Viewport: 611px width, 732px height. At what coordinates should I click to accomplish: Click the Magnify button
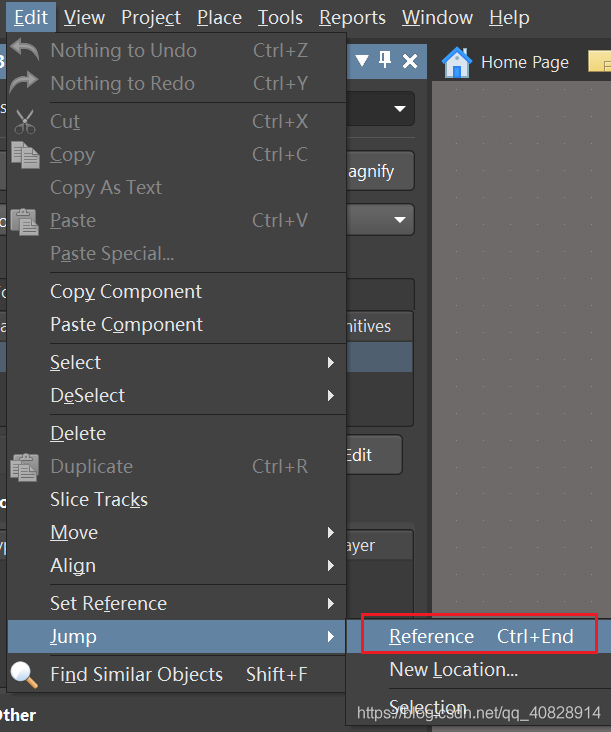click(x=380, y=171)
